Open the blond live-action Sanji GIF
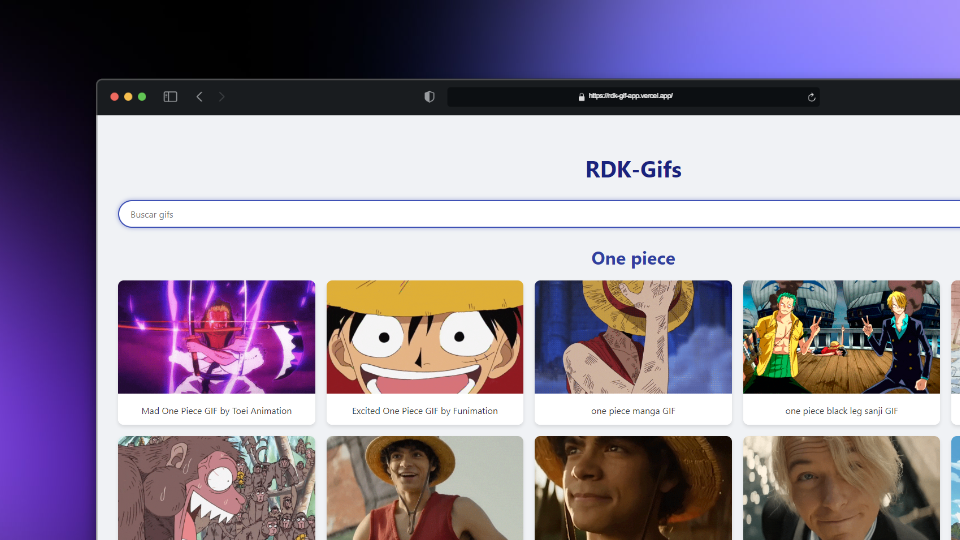 (841, 488)
